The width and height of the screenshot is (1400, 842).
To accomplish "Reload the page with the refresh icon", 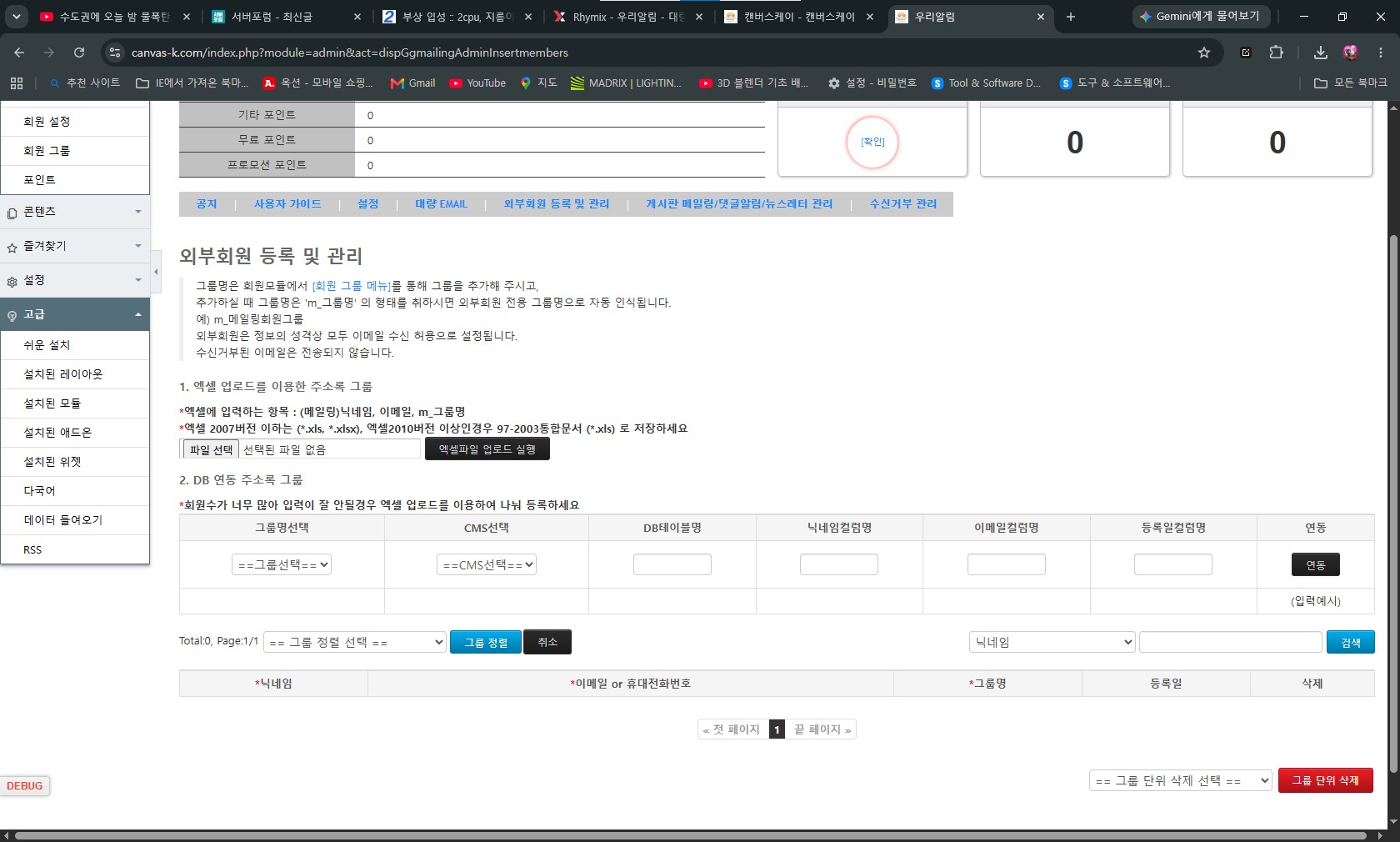I will click(x=79, y=53).
